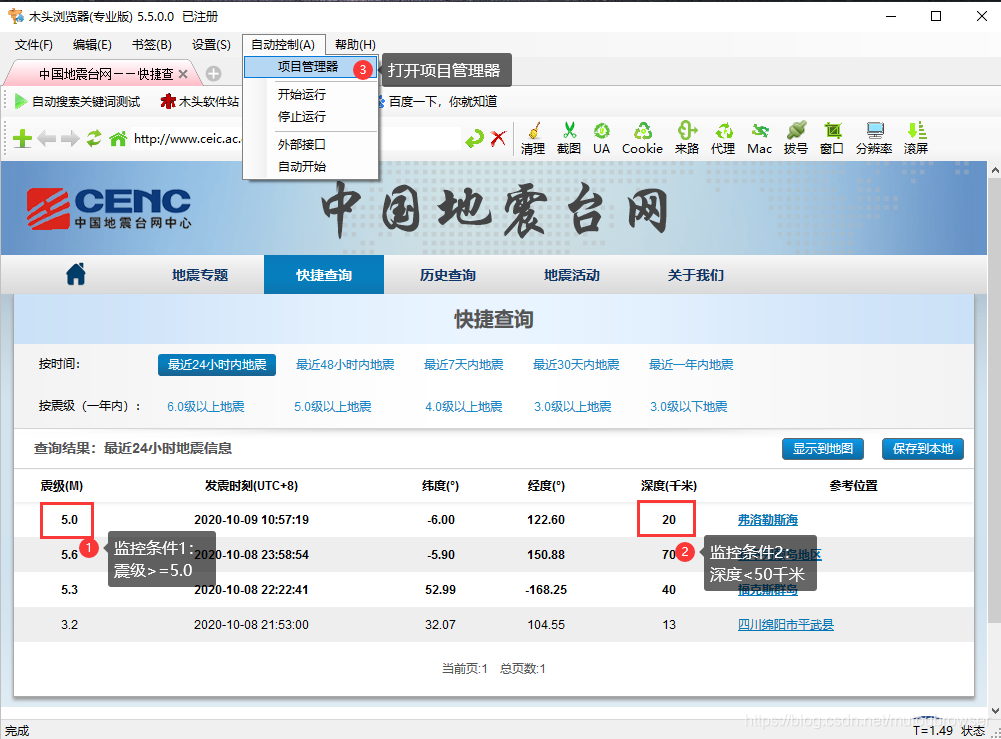The image size is (1001, 739).
Task: Select 自动开始 menu entry
Action: [x=310, y=167]
